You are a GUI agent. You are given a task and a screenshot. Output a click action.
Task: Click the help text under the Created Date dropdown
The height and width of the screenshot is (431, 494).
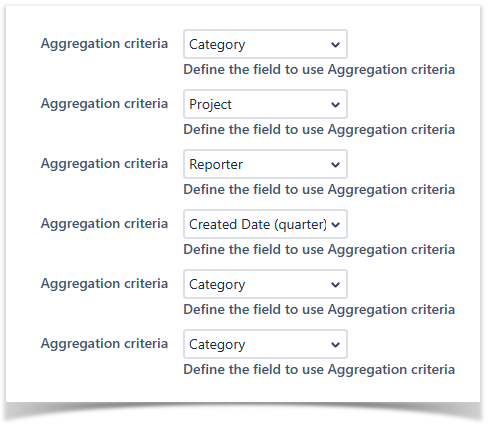(x=322, y=250)
